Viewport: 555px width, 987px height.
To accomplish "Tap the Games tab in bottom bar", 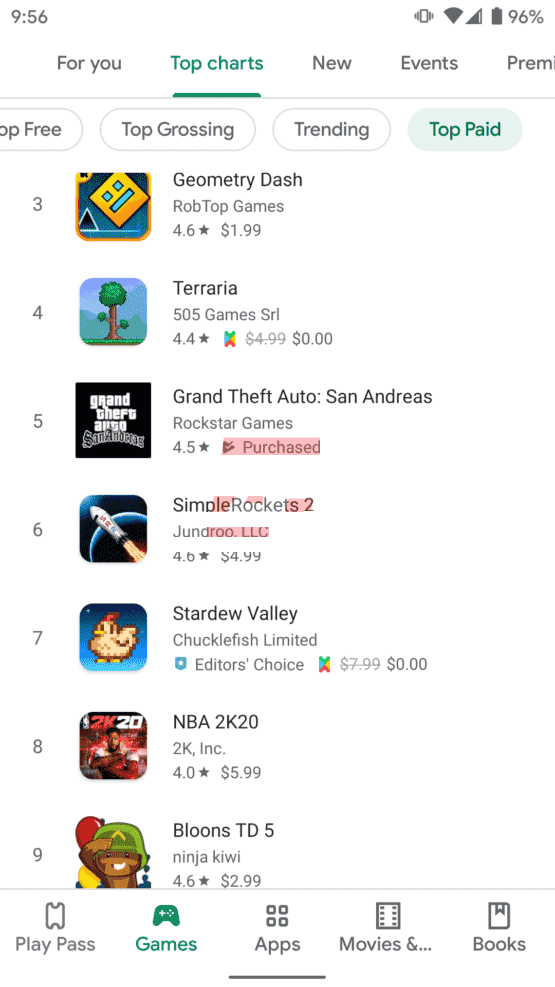I will point(166,928).
